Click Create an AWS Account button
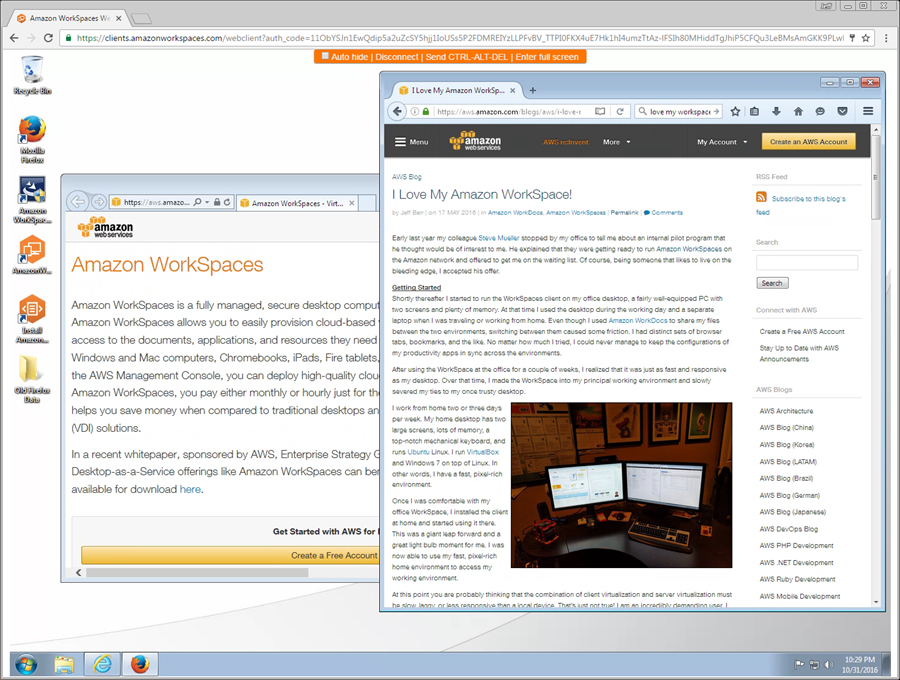The image size is (900, 680). pyautogui.click(x=808, y=141)
